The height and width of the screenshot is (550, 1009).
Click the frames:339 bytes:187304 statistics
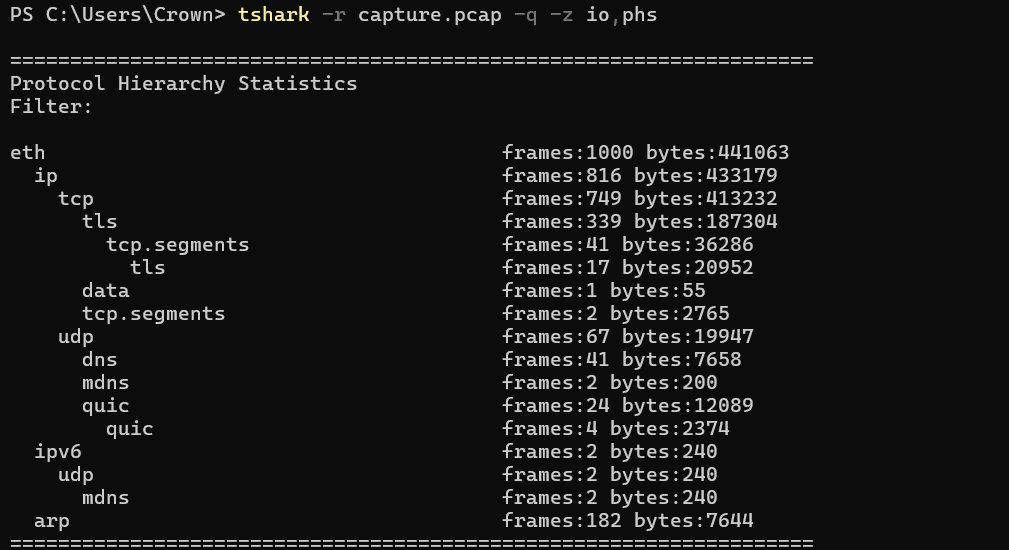click(x=639, y=222)
